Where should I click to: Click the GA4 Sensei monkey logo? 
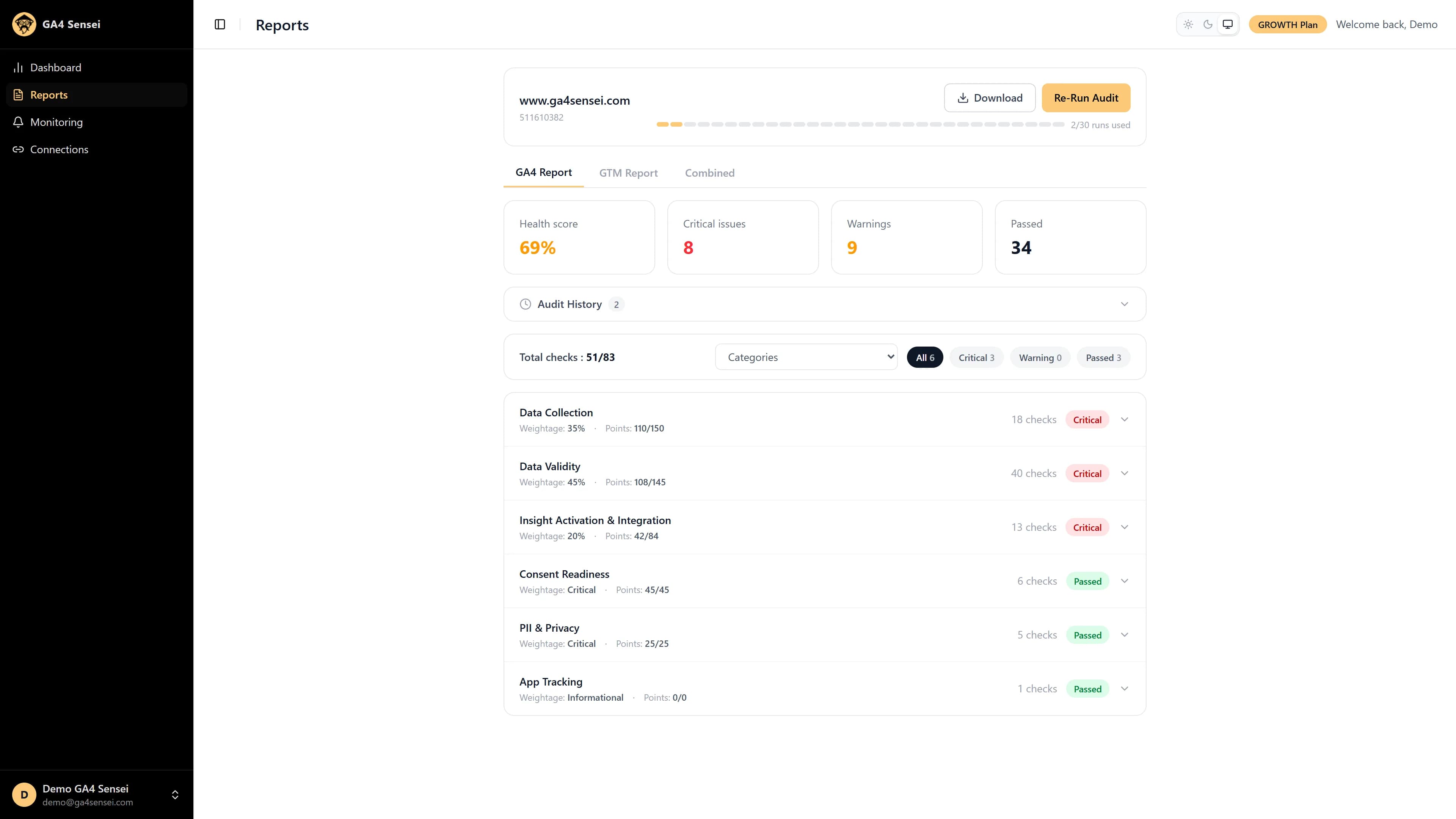tap(24, 24)
